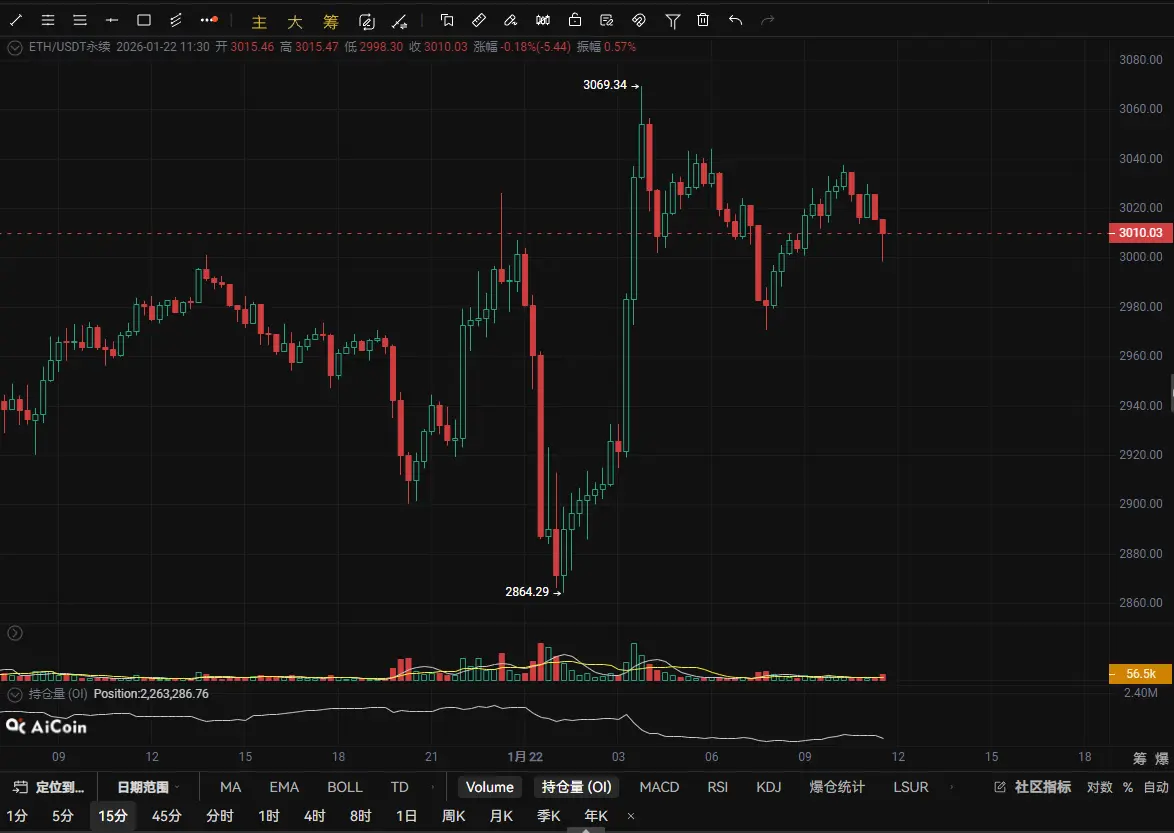Switch to the 年K yearly chart
The width and height of the screenshot is (1174, 833).
tap(596, 816)
